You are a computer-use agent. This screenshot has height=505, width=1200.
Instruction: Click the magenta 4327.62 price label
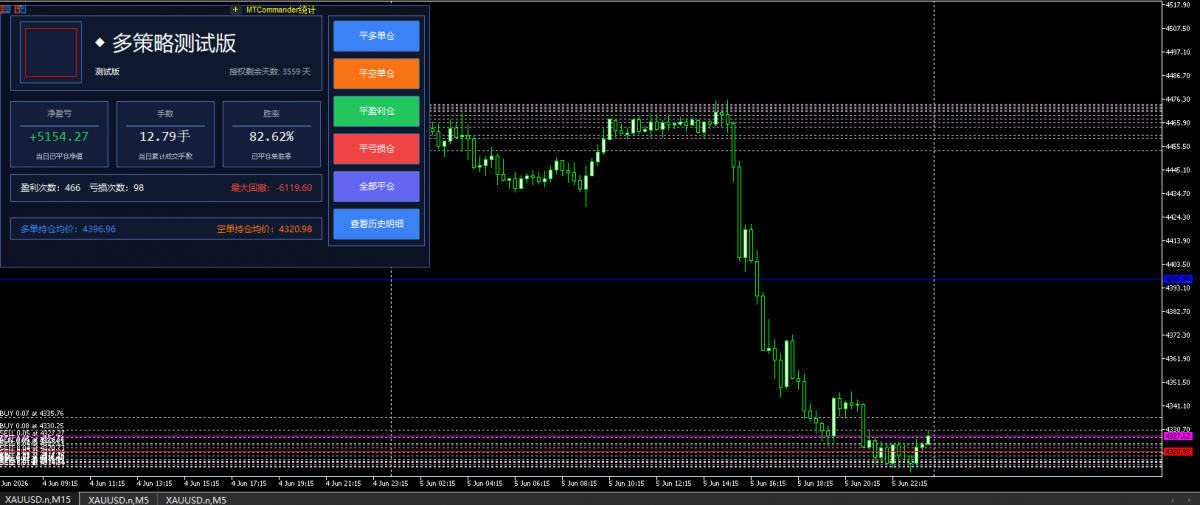coord(1177,436)
